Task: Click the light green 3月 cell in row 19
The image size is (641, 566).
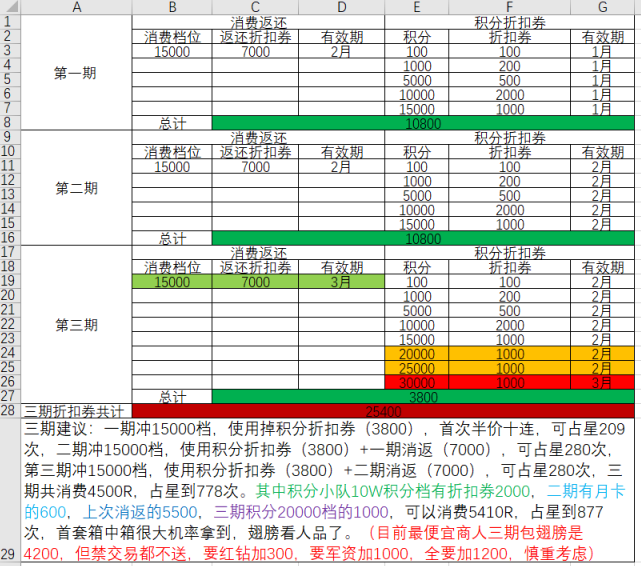Action: point(342,282)
